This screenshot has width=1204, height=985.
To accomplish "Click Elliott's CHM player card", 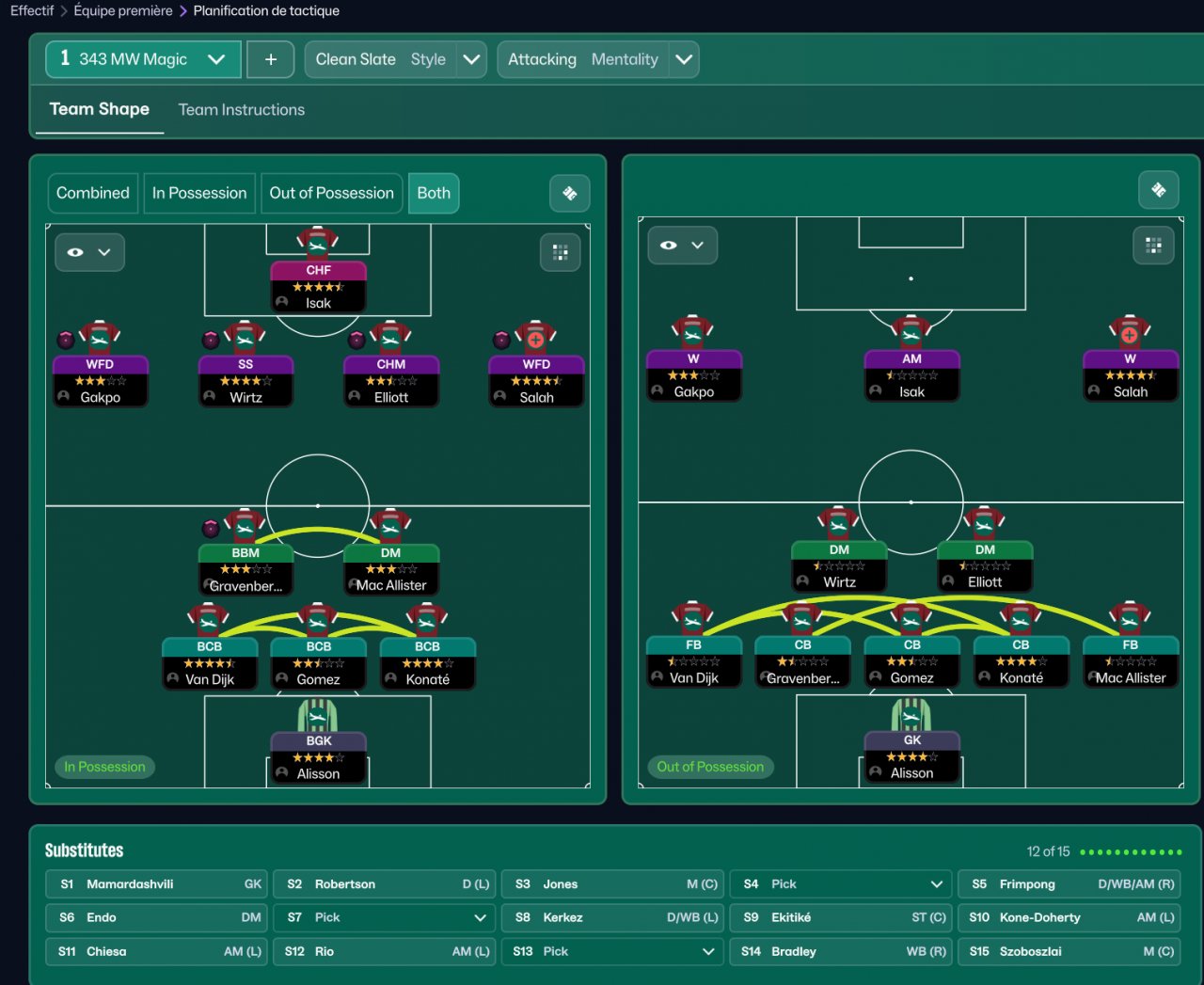I will (391, 381).
